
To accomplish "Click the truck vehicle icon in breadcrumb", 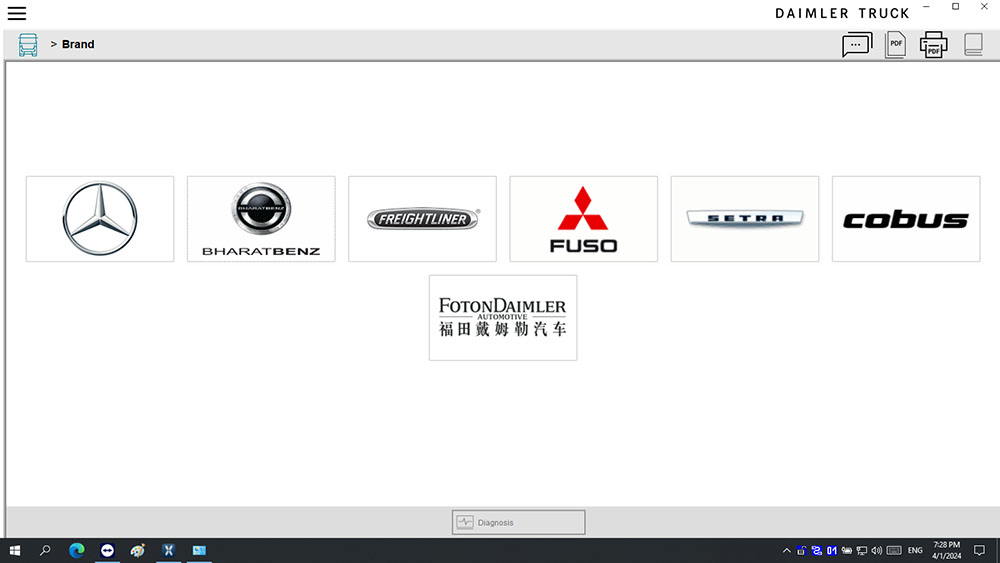I will [x=27, y=45].
